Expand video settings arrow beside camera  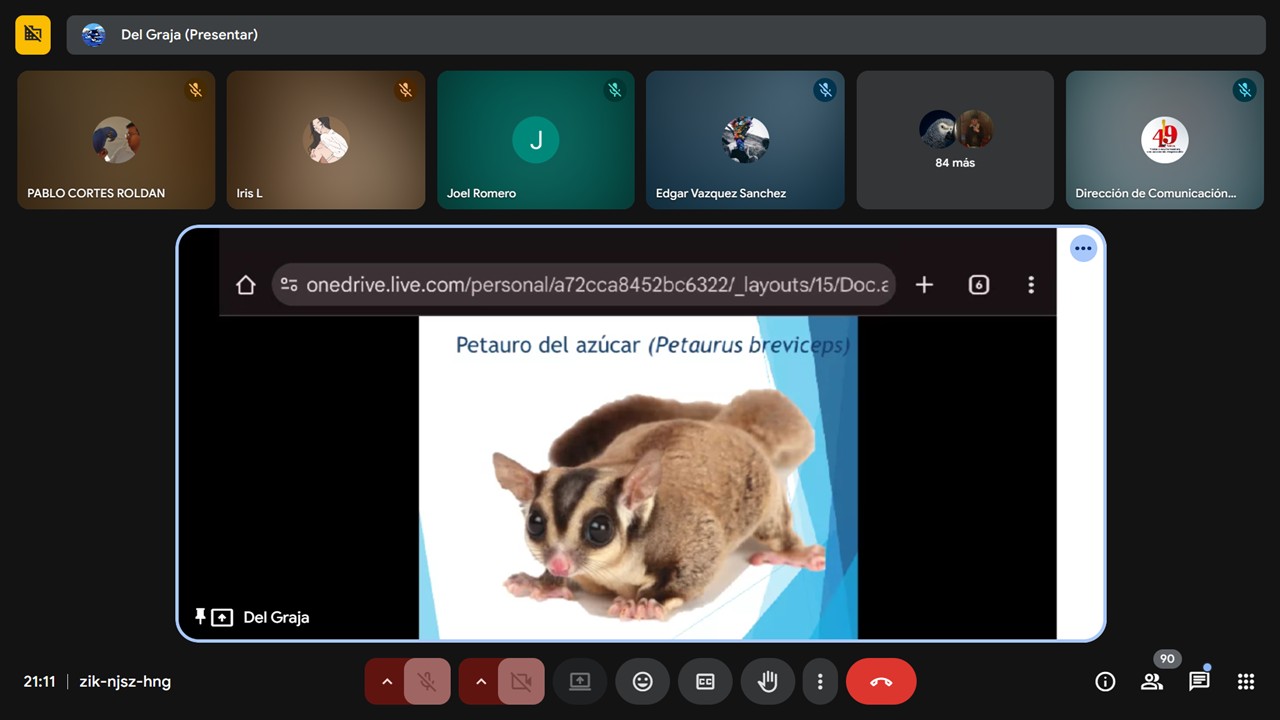coord(480,681)
